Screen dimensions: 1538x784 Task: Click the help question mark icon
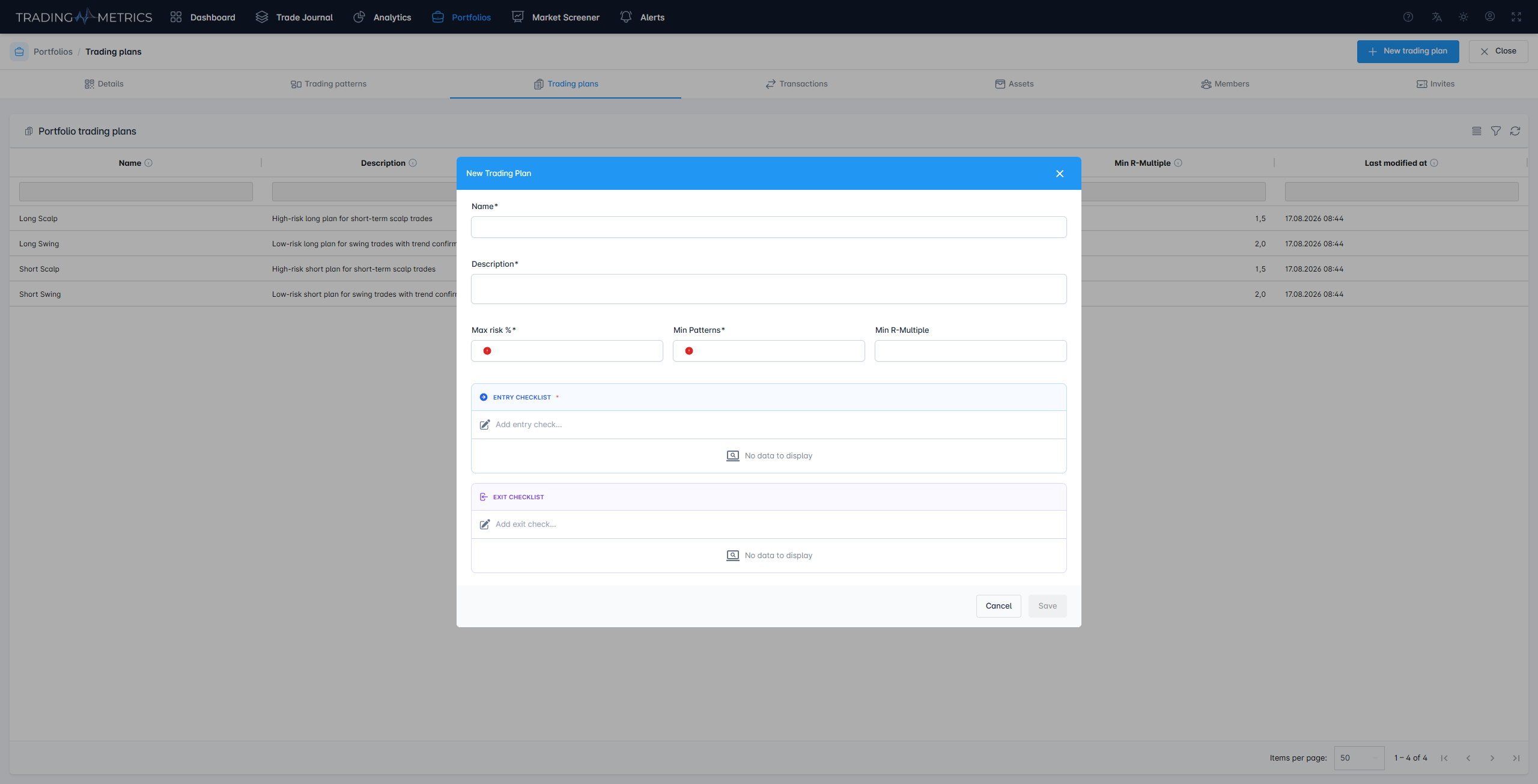pos(1408,17)
